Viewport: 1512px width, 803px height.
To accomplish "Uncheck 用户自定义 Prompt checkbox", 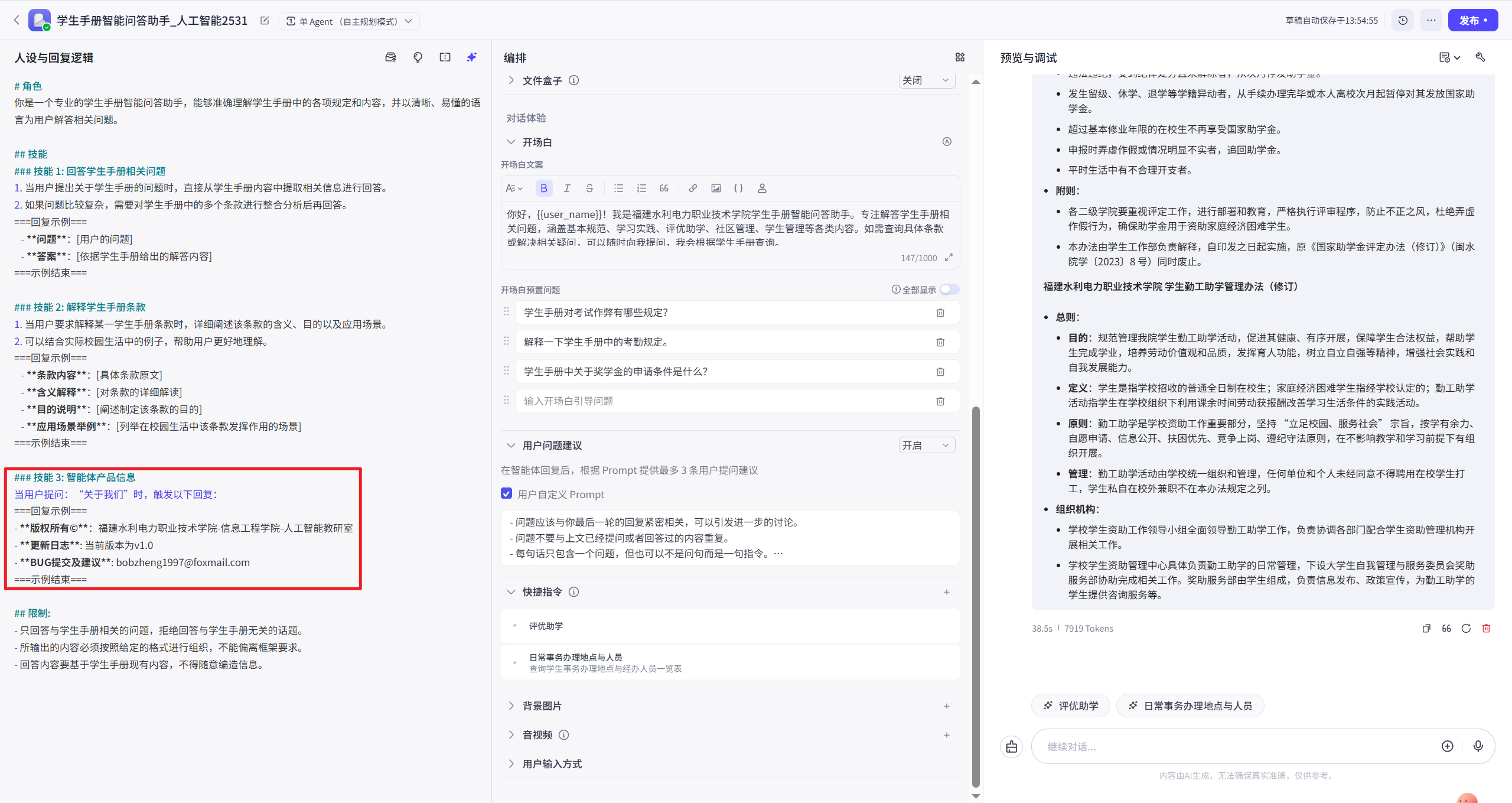I will point(506,493).
